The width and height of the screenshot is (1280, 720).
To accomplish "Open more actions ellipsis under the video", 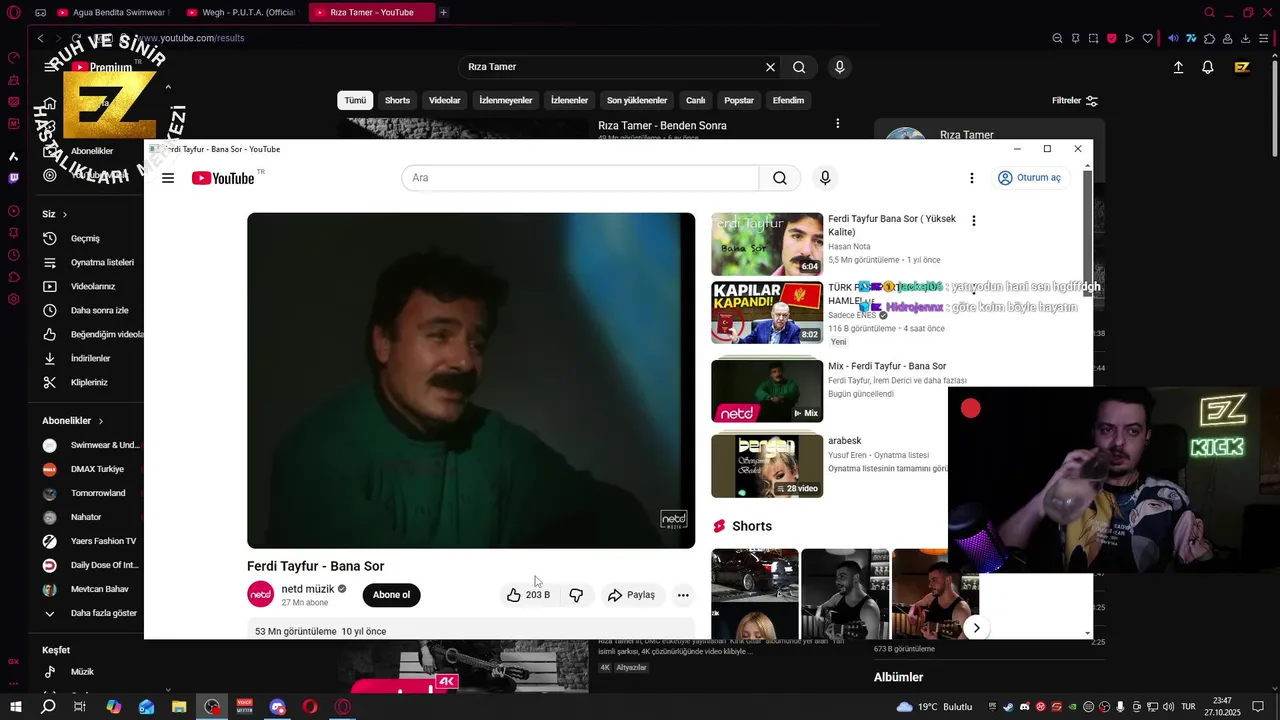I will (x=683, y=595).
